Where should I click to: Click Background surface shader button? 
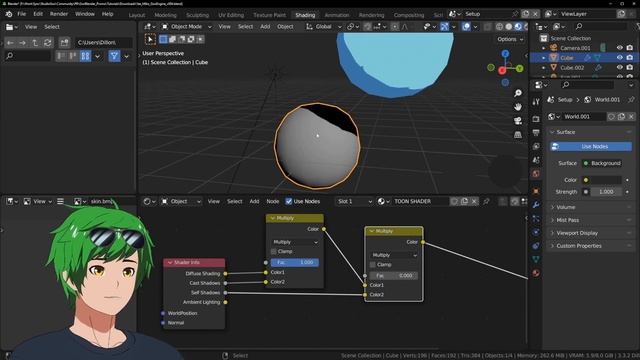[602, 163]
